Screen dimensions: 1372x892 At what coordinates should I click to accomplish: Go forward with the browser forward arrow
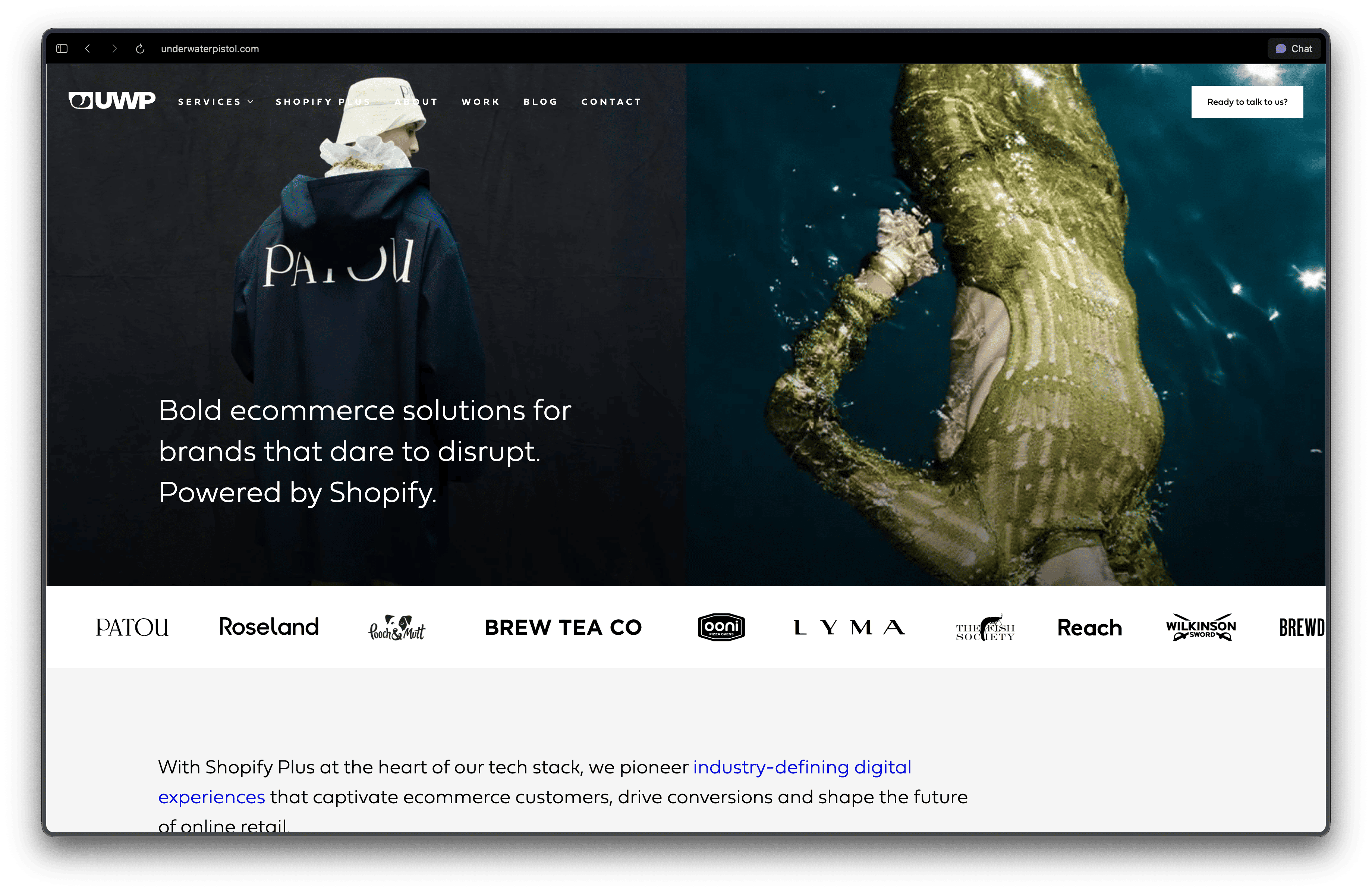(x=114, y=49)
